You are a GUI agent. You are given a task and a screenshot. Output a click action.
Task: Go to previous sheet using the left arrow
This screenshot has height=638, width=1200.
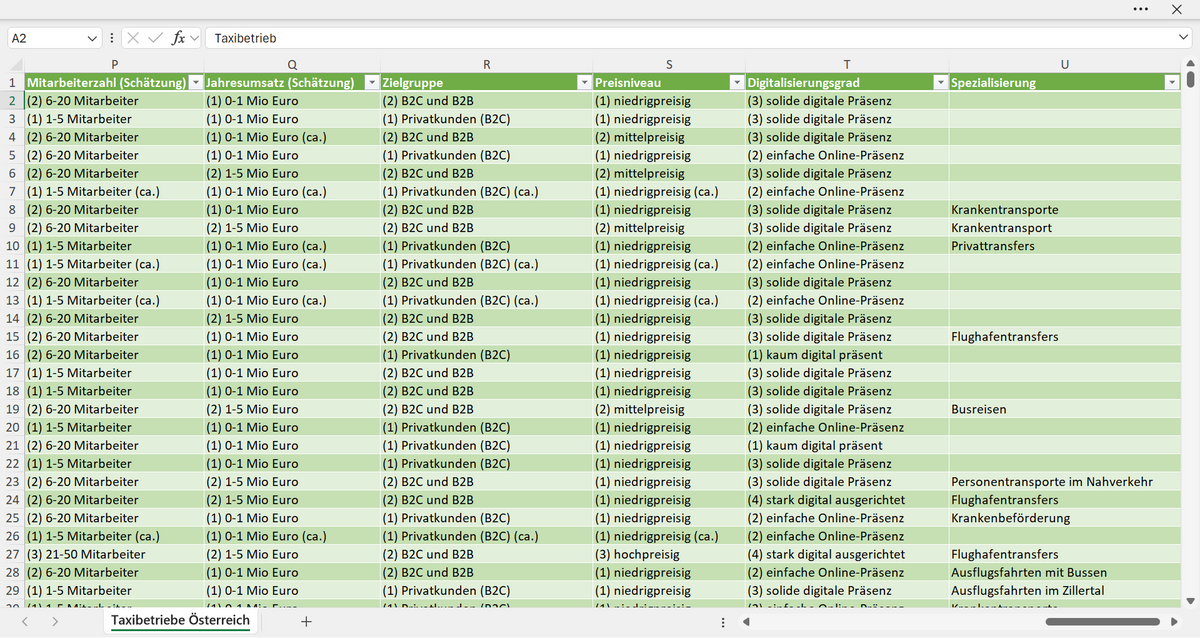coord(25,621)
